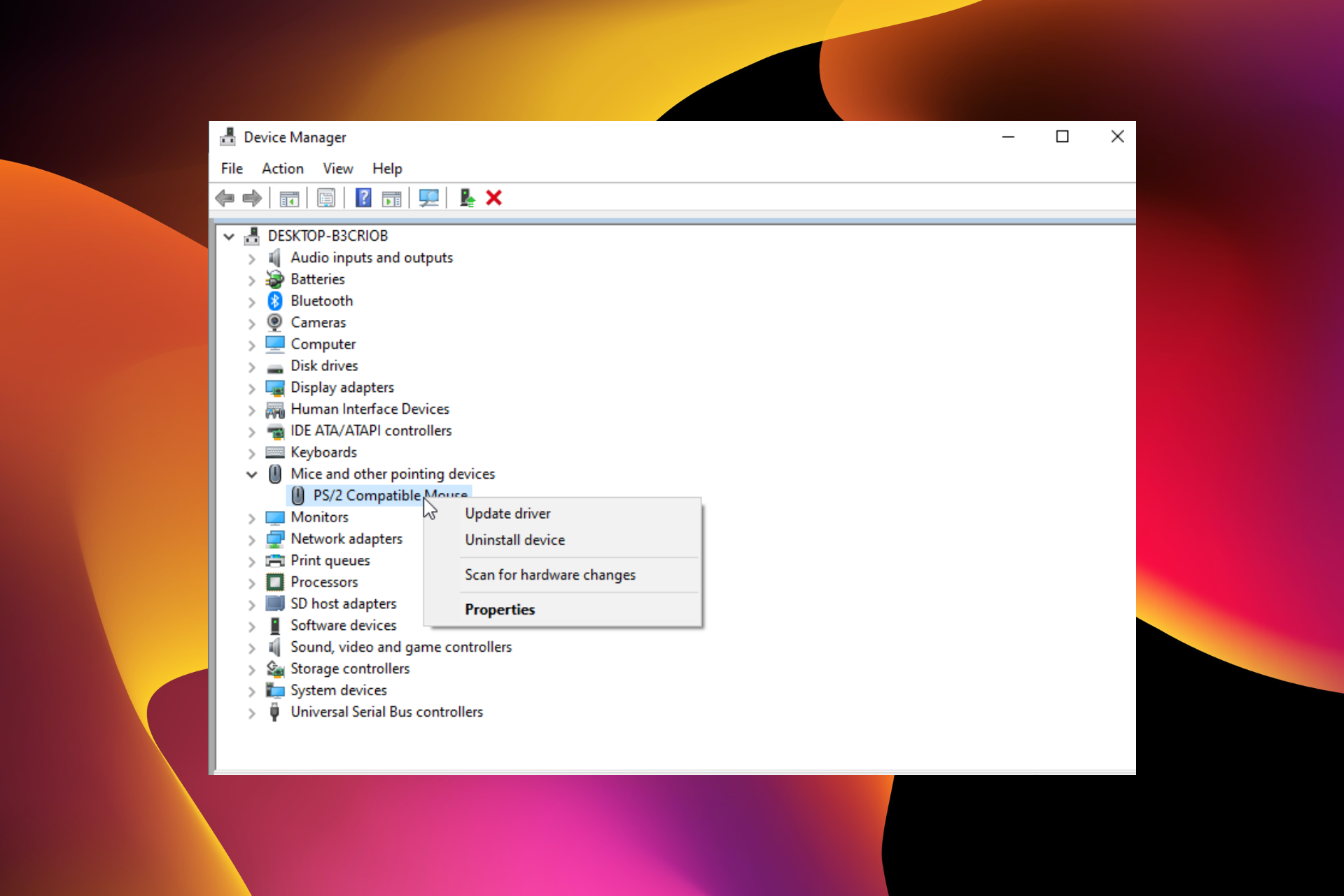Select the PS/2 Compatible Mouse device
Image resolution: width=1344 pixels, height=896 pixels.
coord(390,494)
